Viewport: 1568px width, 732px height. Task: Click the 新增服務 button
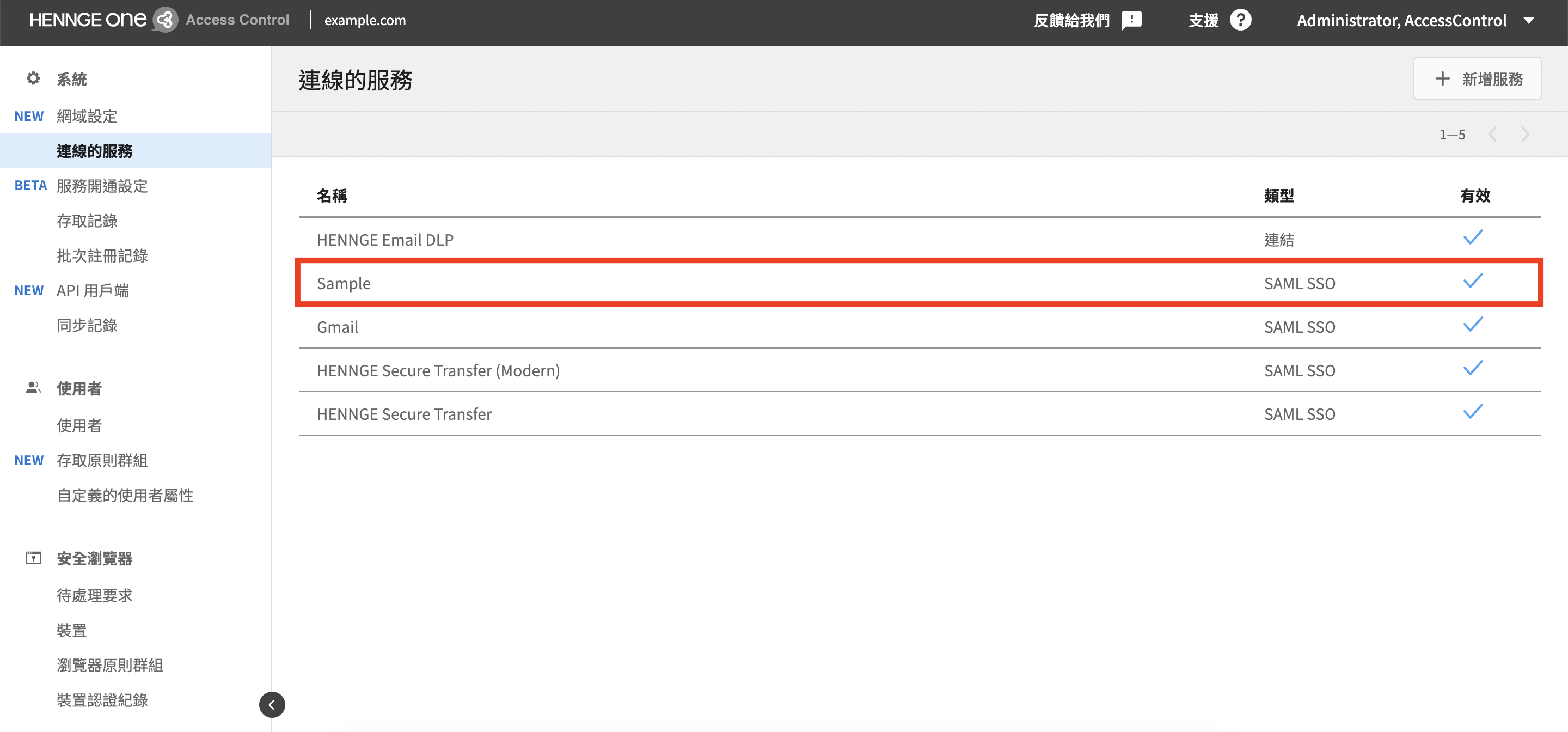[1477, 78]
